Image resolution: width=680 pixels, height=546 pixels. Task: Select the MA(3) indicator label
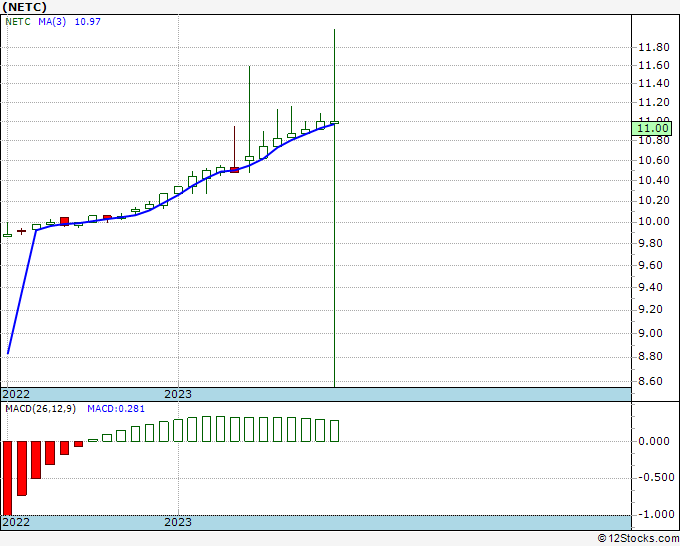tap(52, 22)
